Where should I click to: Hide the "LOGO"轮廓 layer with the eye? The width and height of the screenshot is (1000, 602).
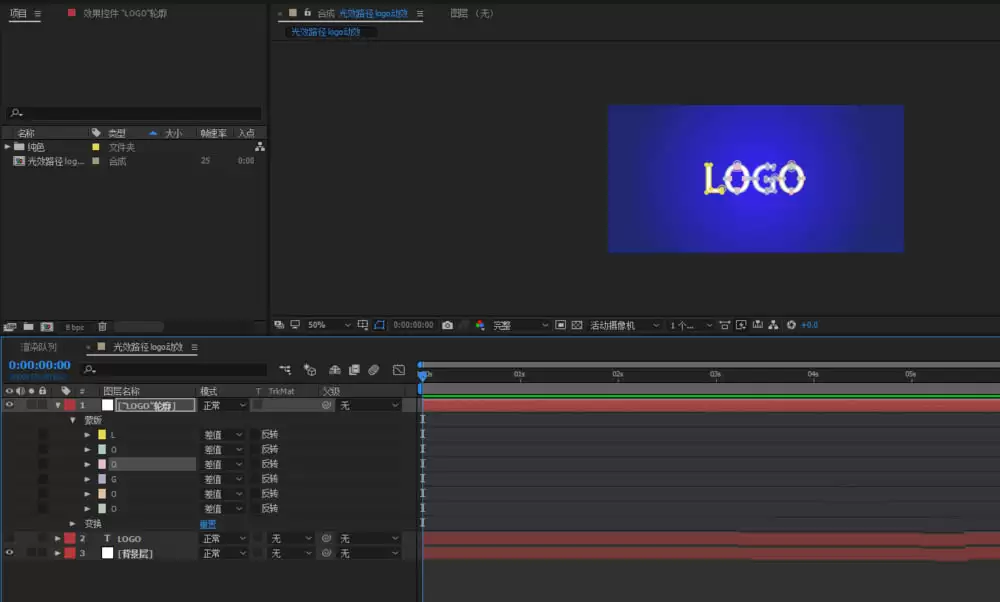tap(10, 405)
